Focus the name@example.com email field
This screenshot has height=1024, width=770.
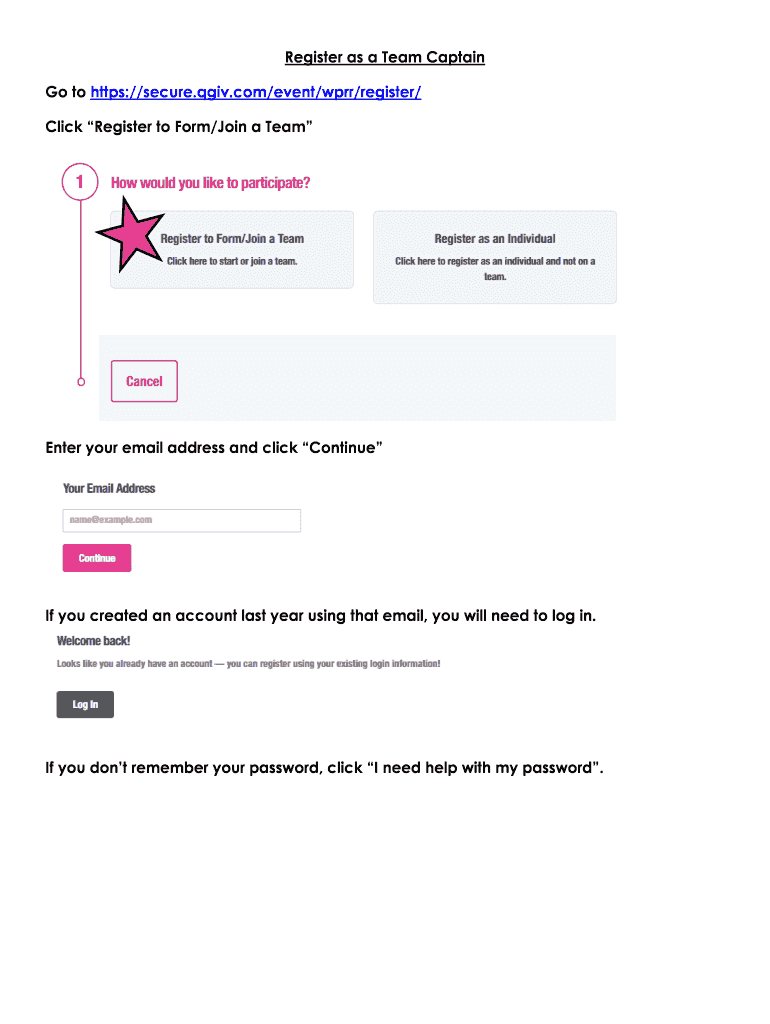click(181, 520)
